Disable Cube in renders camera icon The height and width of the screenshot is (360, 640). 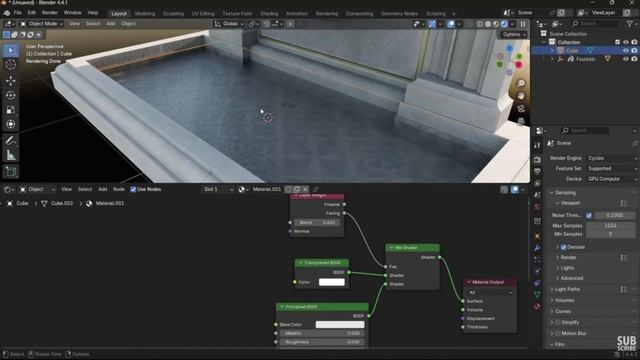click(634, 51)
